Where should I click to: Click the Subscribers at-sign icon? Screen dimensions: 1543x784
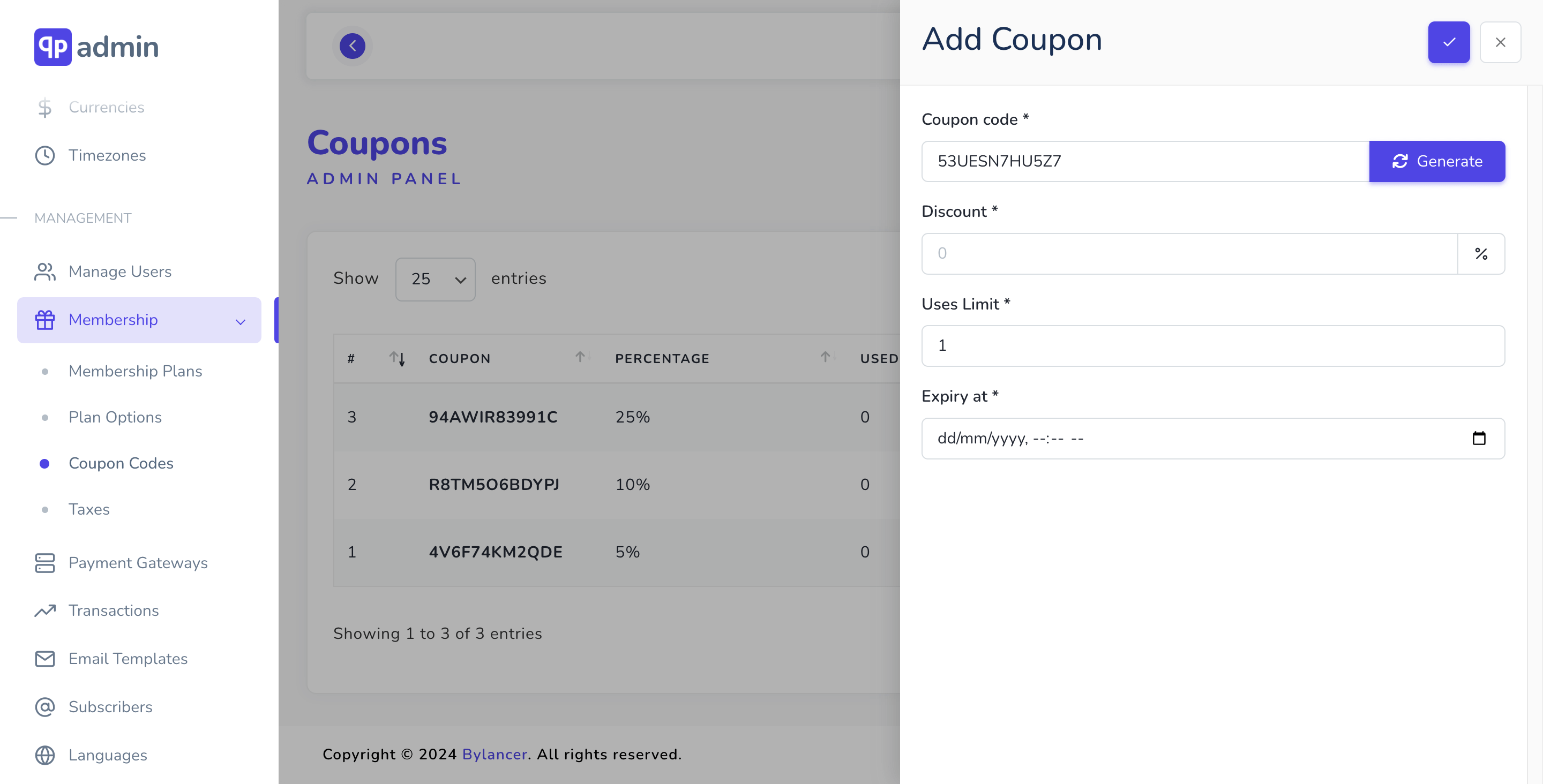45,707
